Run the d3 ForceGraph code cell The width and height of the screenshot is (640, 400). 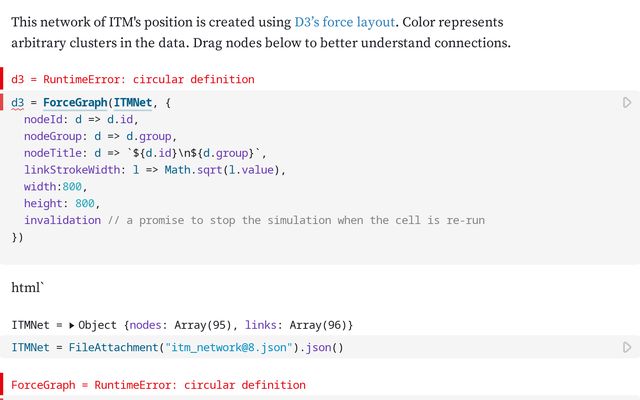tap(627, 103)
